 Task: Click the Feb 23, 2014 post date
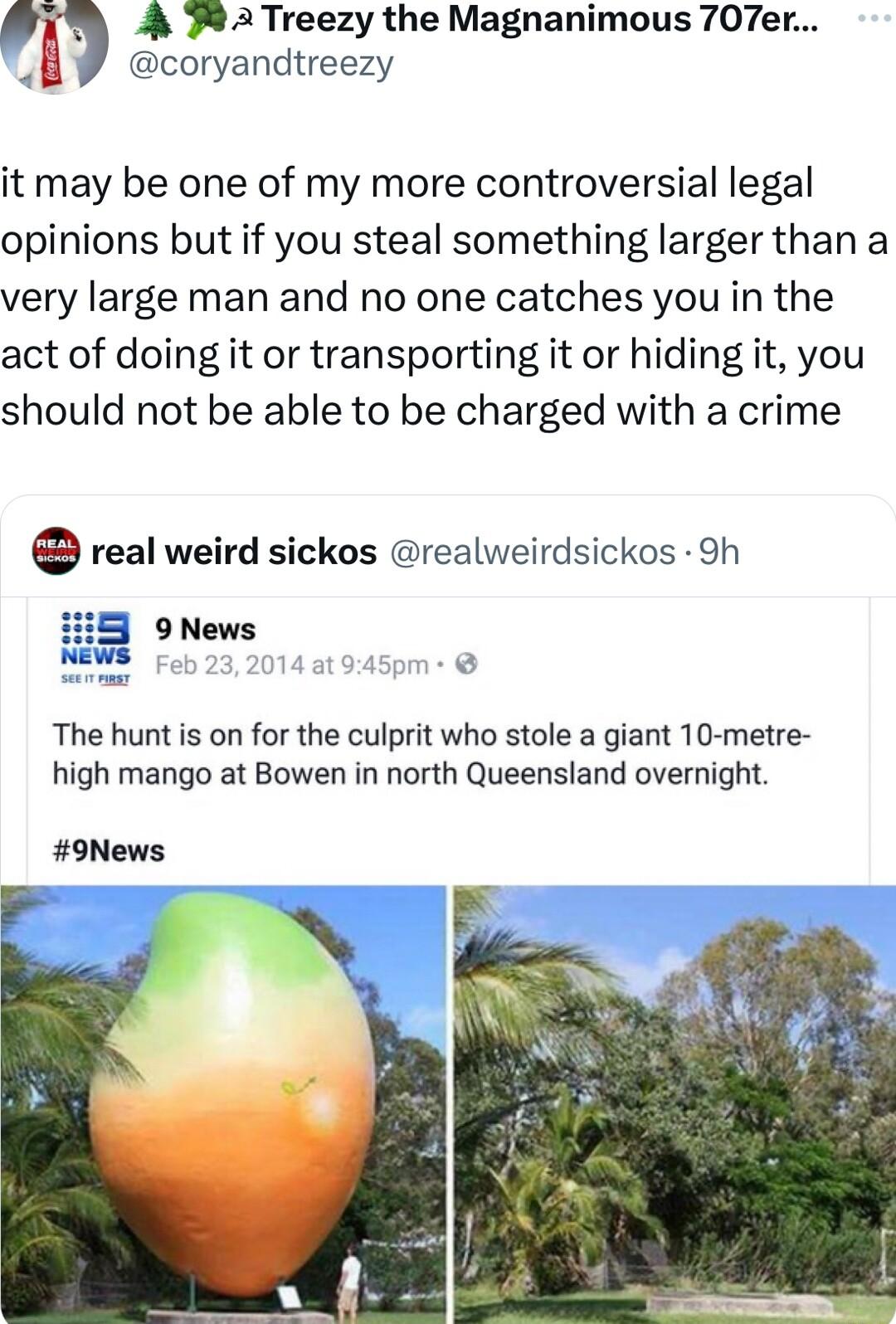(292, 664)
